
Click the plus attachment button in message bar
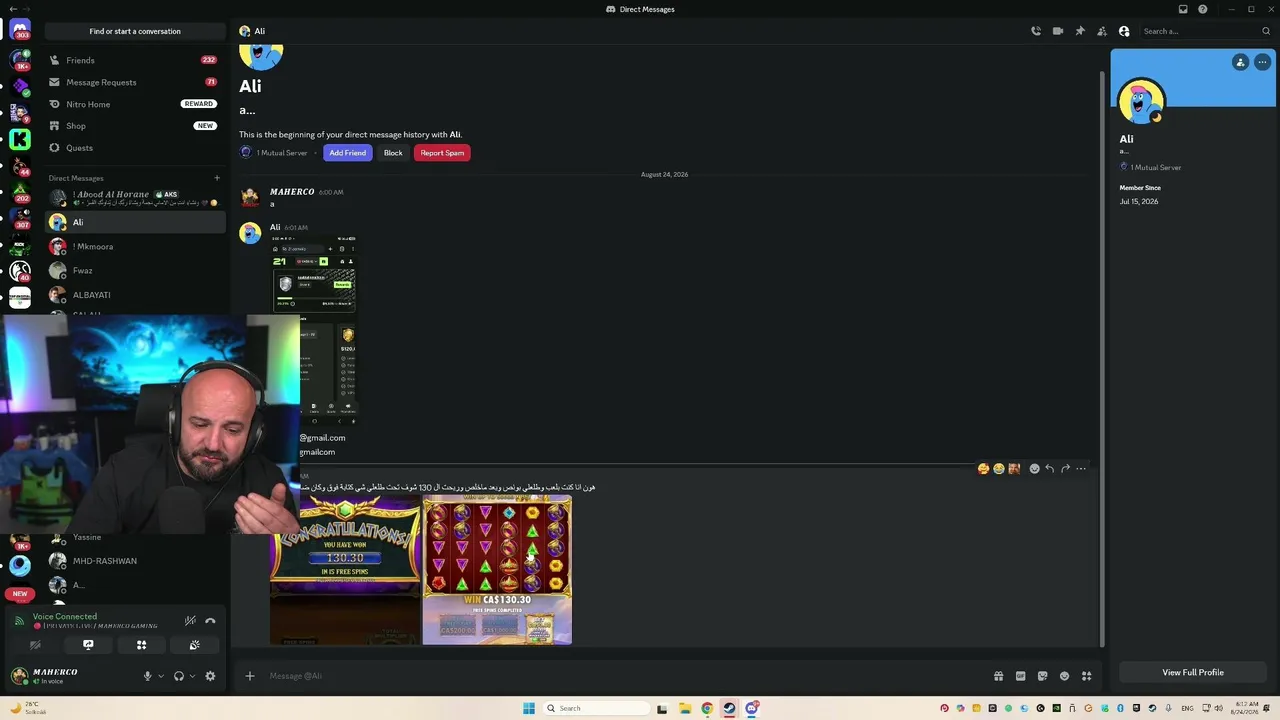[250, 676]
